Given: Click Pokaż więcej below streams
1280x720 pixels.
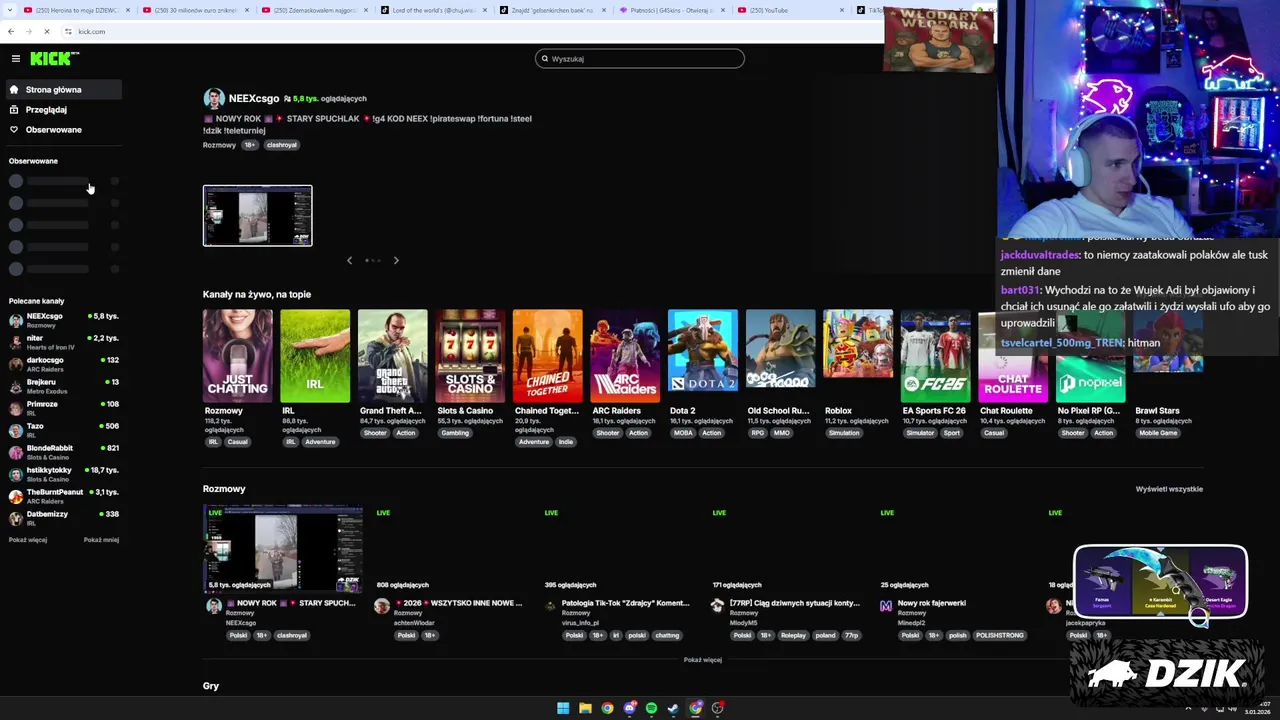Looking at the screenshot, I should 703,660.
